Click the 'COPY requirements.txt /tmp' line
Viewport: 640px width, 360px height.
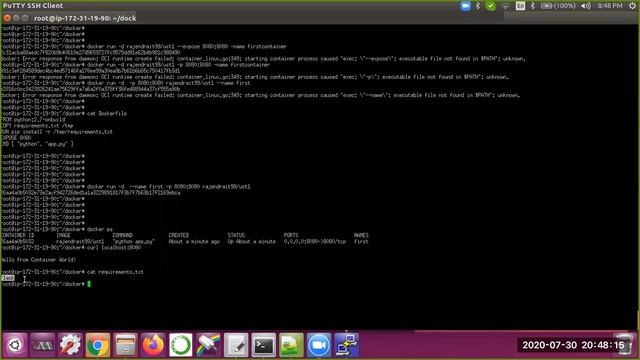pyautogui.click(x=37, y=126)
